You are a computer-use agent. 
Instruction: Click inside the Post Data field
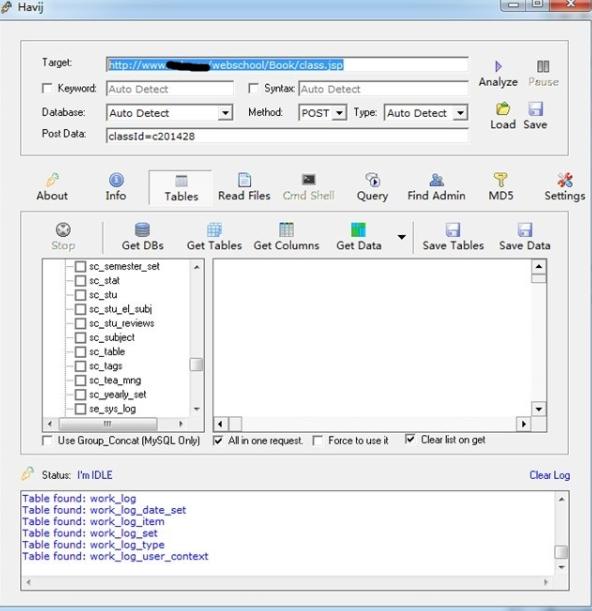click(287, 136)
